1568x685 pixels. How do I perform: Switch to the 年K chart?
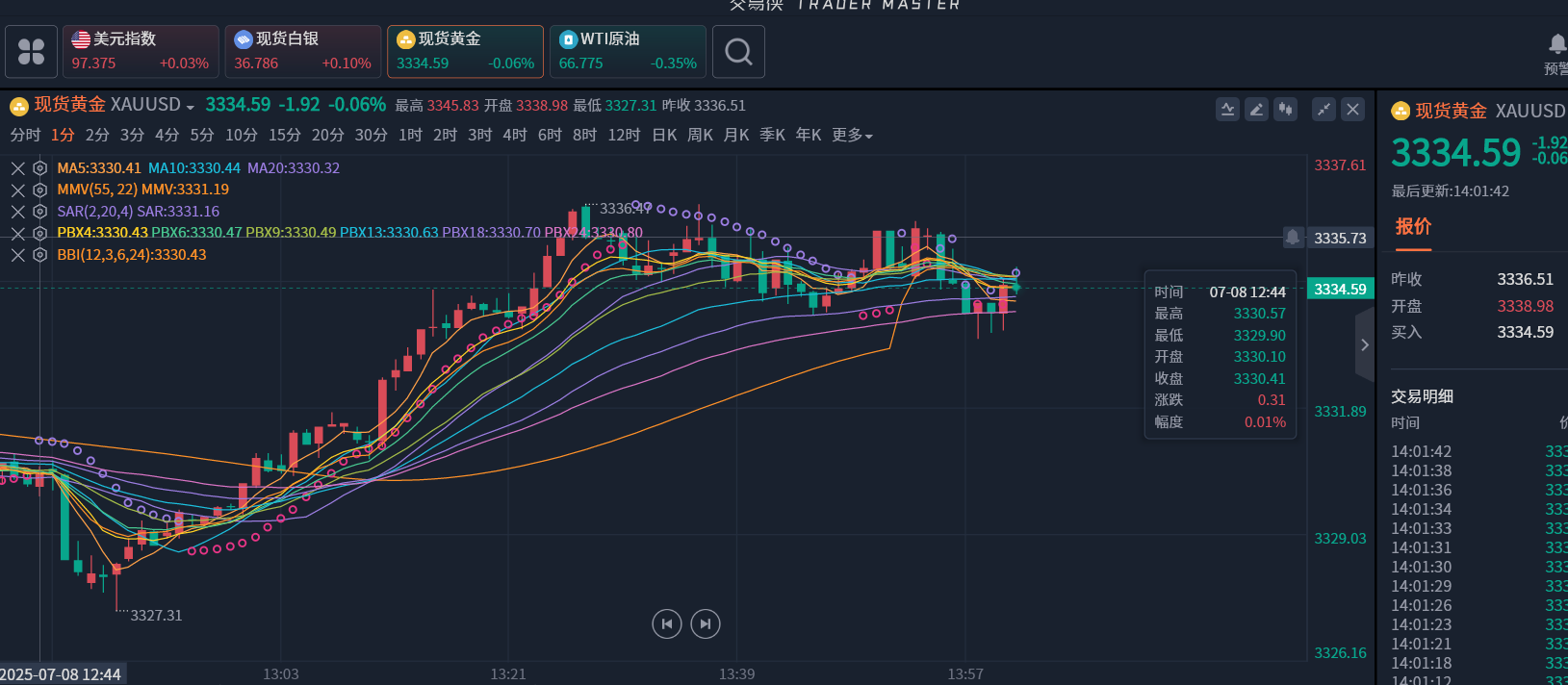tap(809, 135)
